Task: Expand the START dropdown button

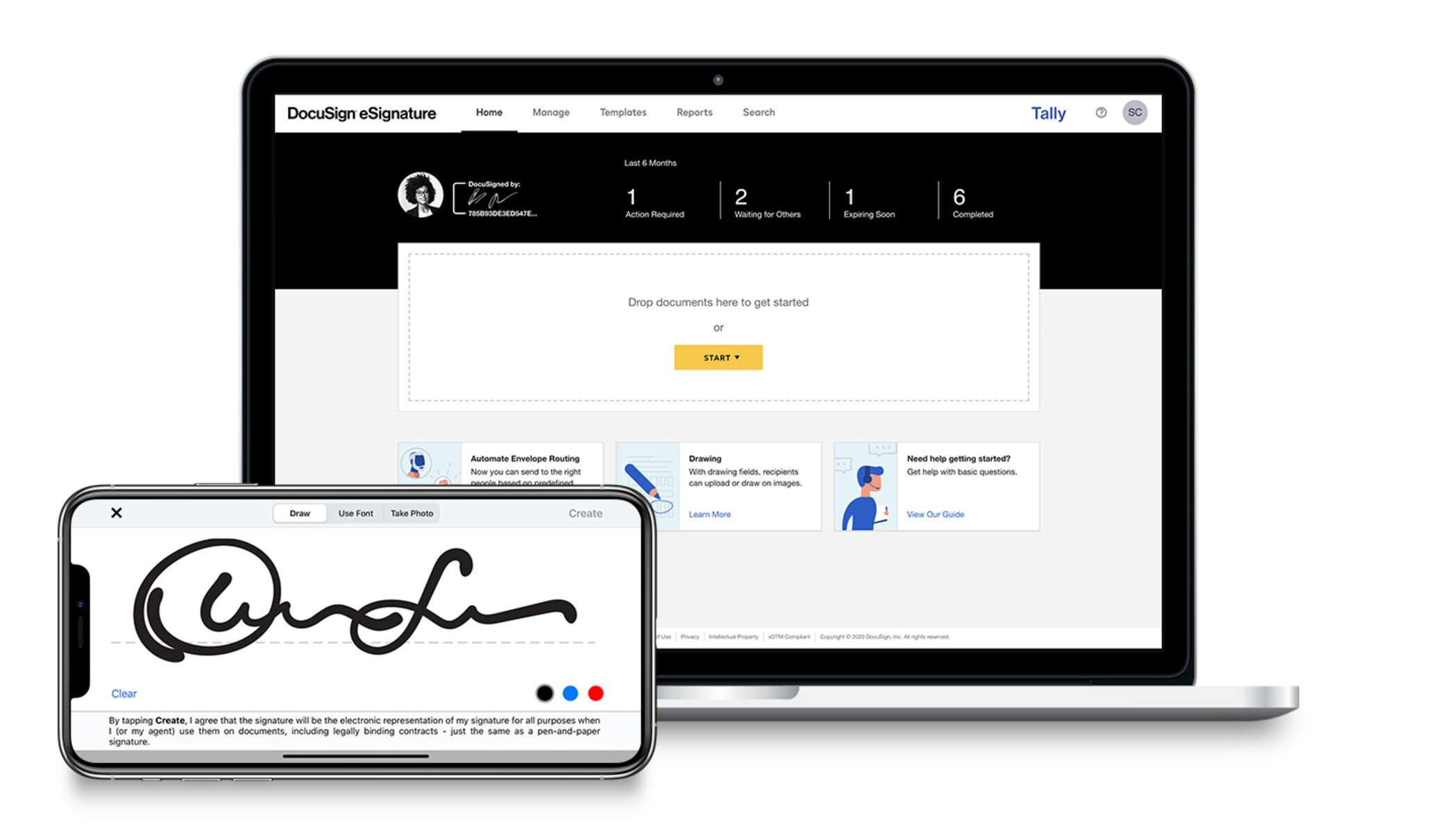Action: coord(719,357)
